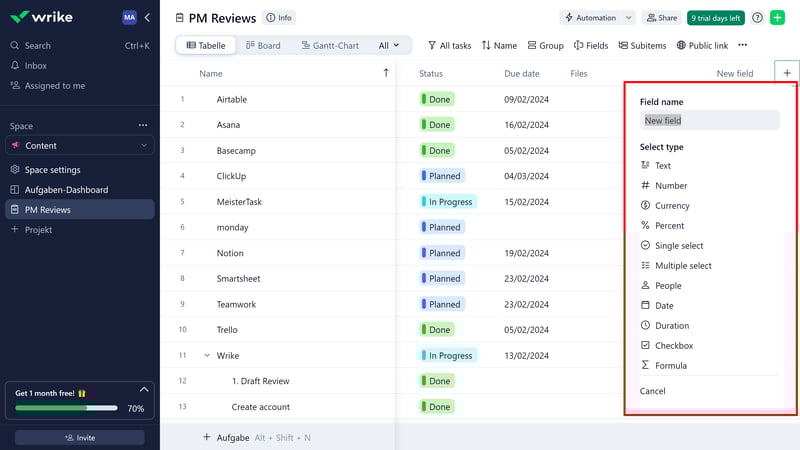Switch to the Tabelle view tab
Viewport: 800px width, 450px height.
pos(206,45)
